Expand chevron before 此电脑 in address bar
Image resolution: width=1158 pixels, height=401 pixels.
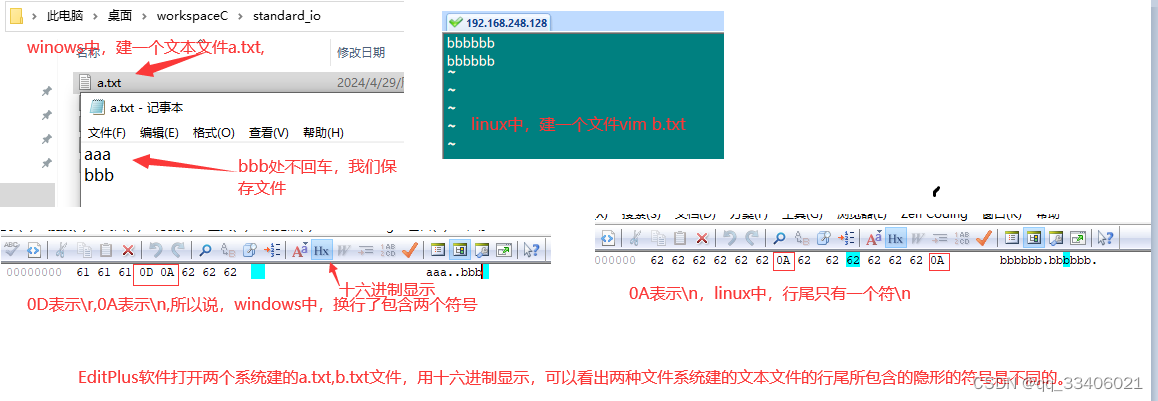34,16
